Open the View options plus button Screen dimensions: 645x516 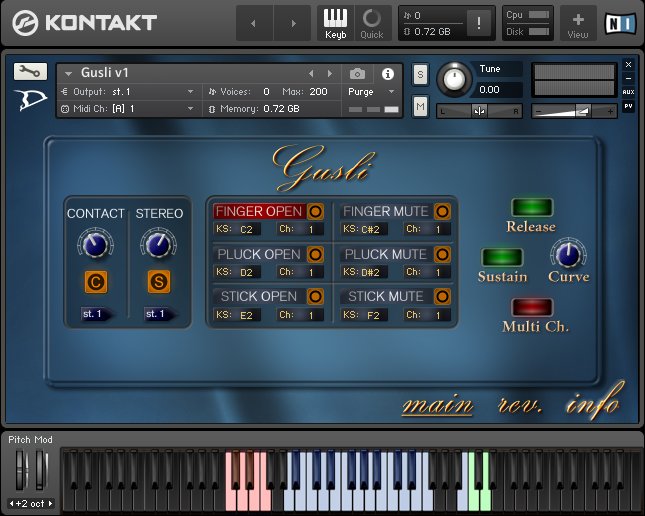pos(578,23)
